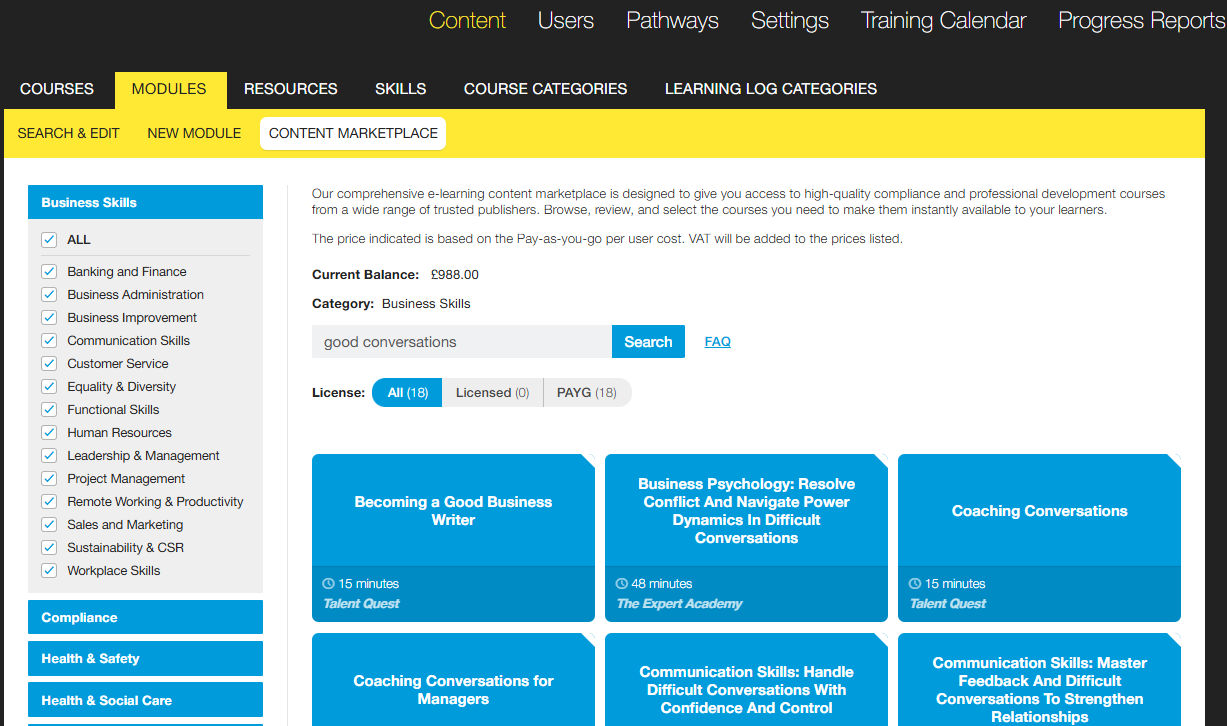Expand the Compliance category section
The image size is (1227, 726).
click(x=145, y=618)
